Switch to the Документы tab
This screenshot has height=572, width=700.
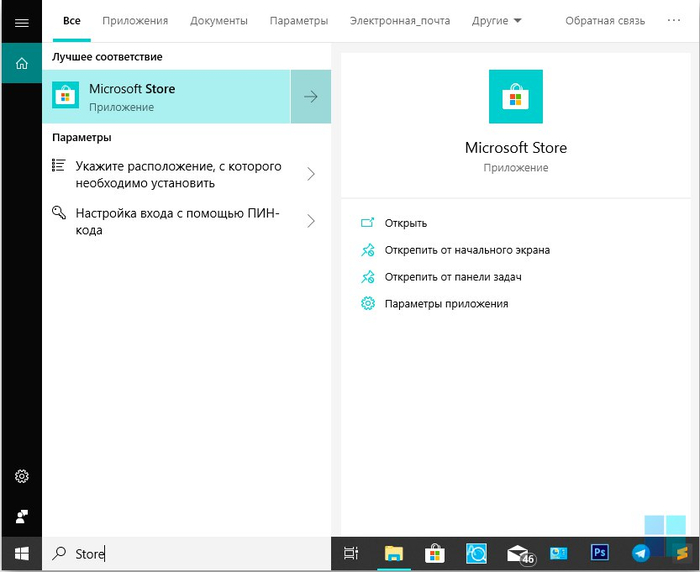(219, 21)
